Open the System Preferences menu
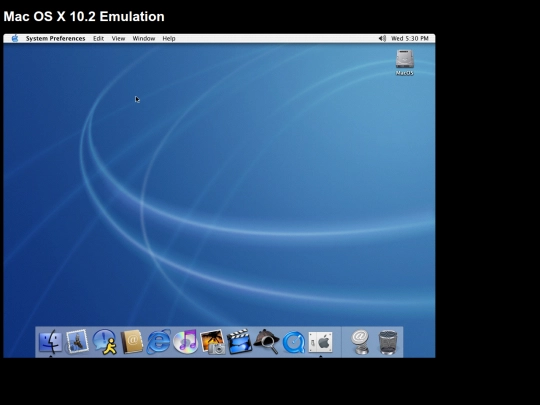 [x=55, y=39]
